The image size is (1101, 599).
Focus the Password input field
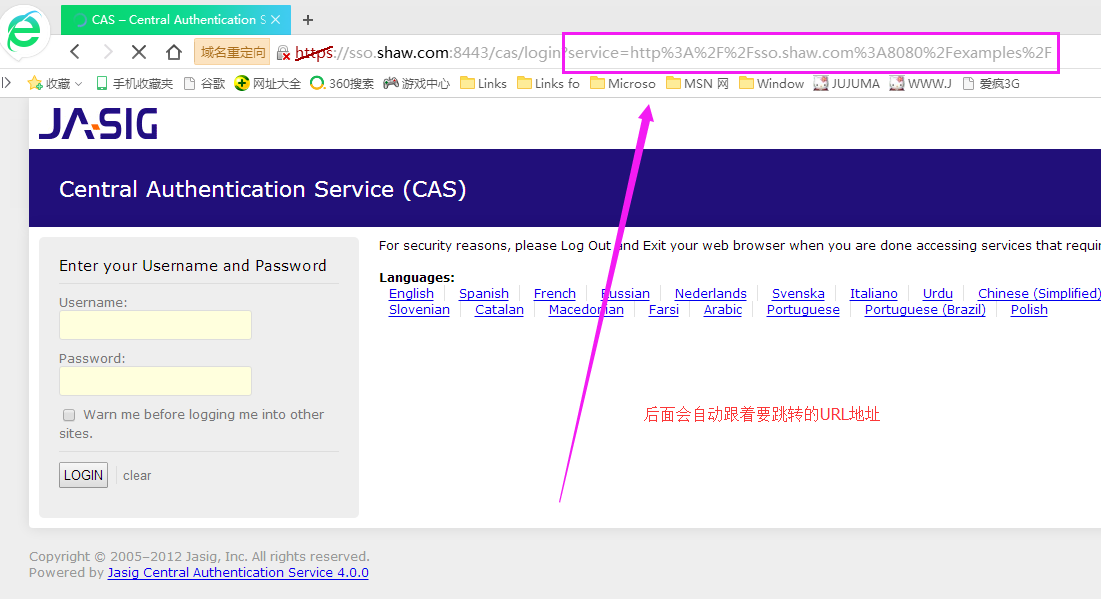point(155,381)
